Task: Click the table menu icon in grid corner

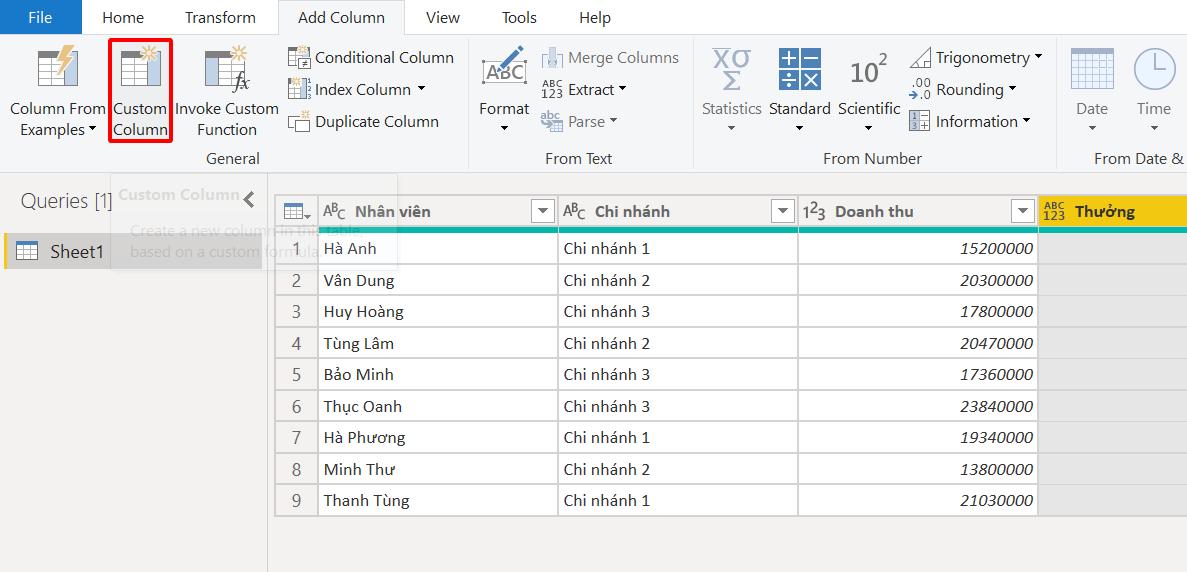Action: pos(296,212)
